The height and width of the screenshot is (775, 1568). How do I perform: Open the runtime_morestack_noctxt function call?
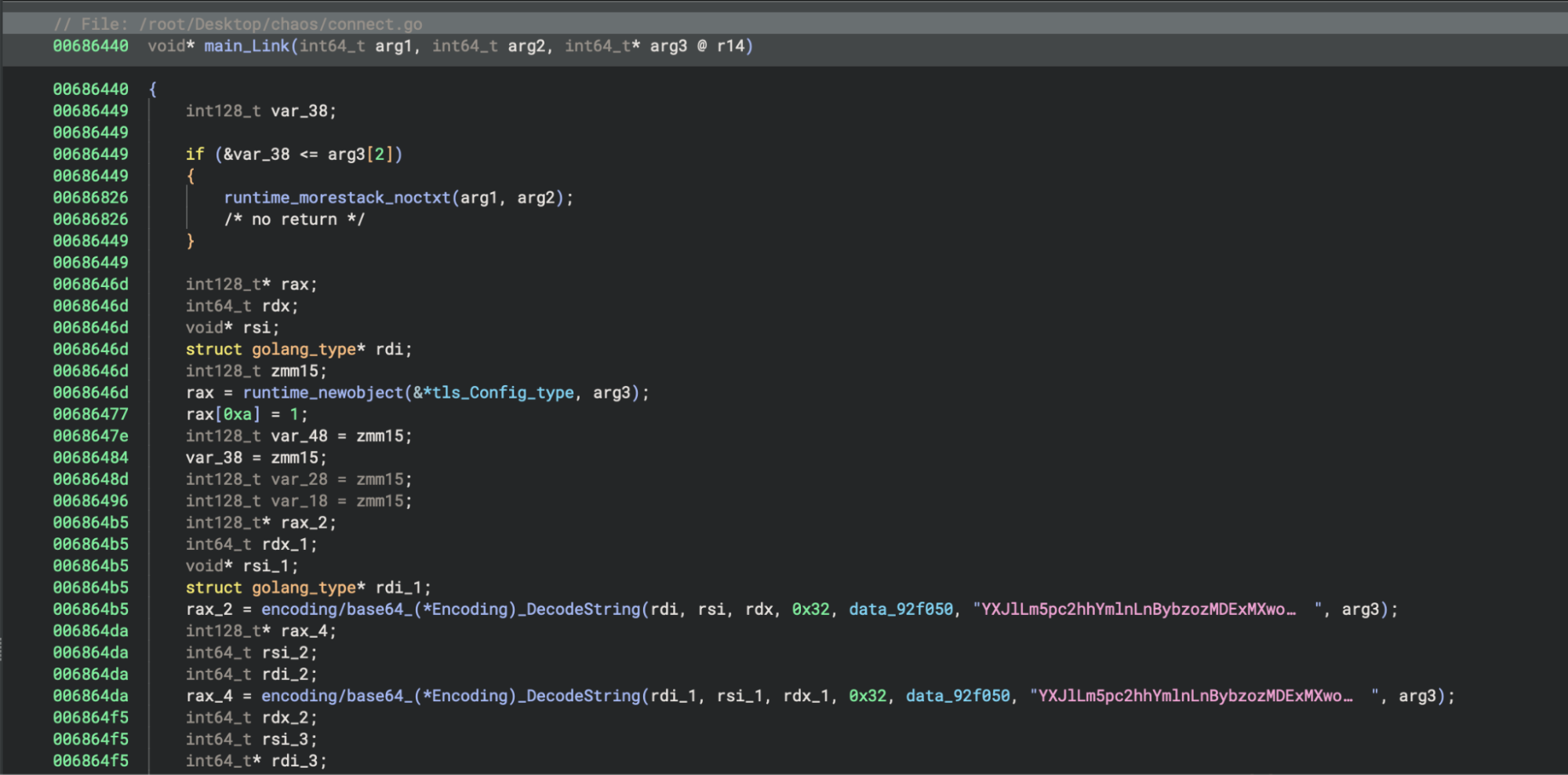click(x=337, y=198)
